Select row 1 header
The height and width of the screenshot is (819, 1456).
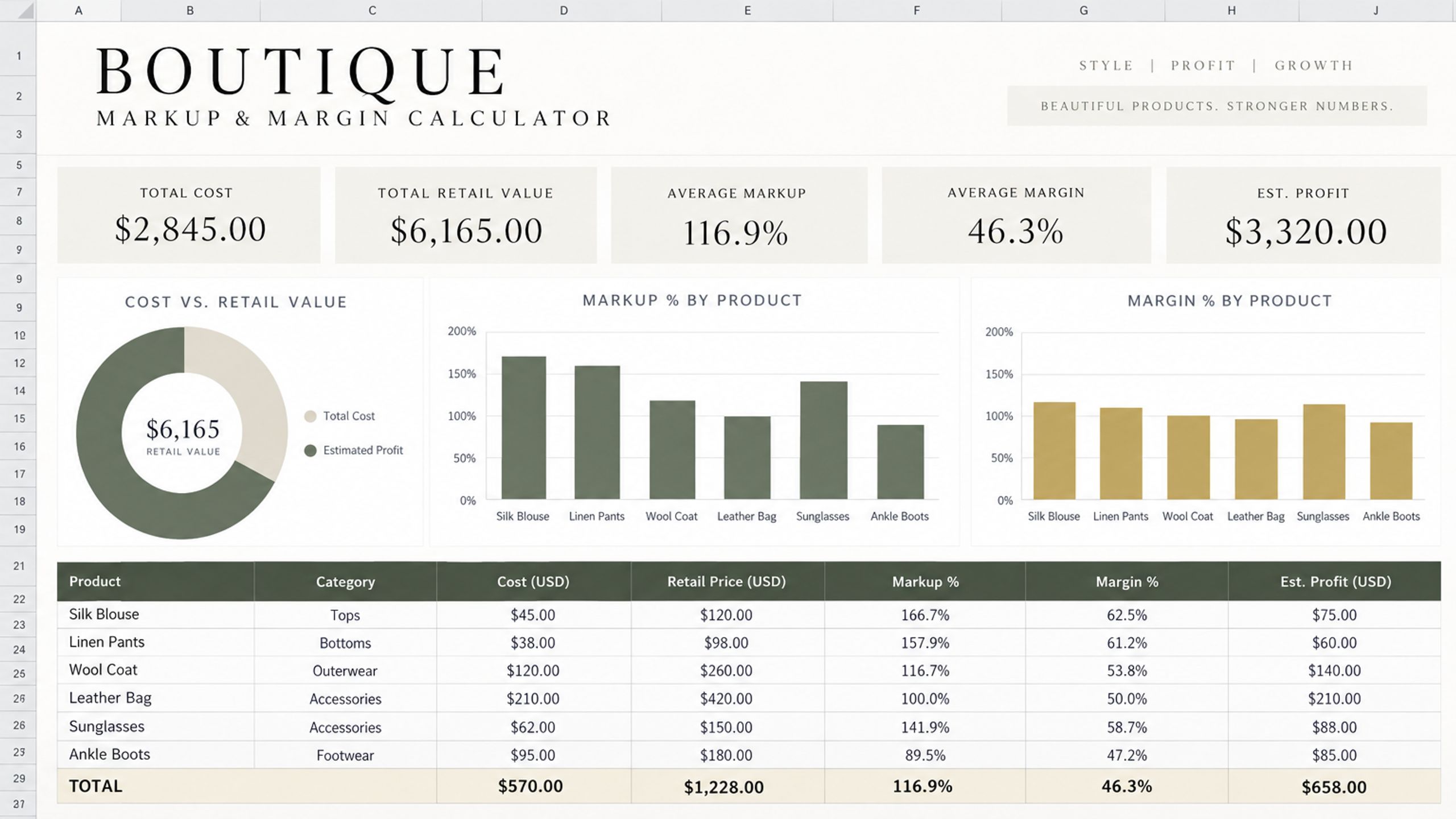click(19, 56)
